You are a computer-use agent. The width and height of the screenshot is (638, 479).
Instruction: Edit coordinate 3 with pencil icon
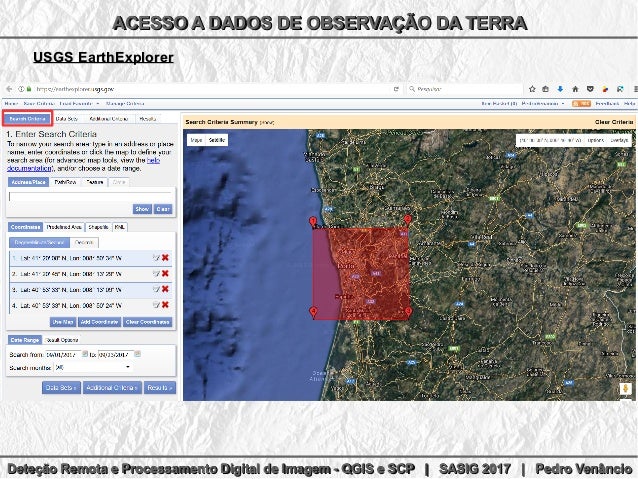[x=156, y=289]
